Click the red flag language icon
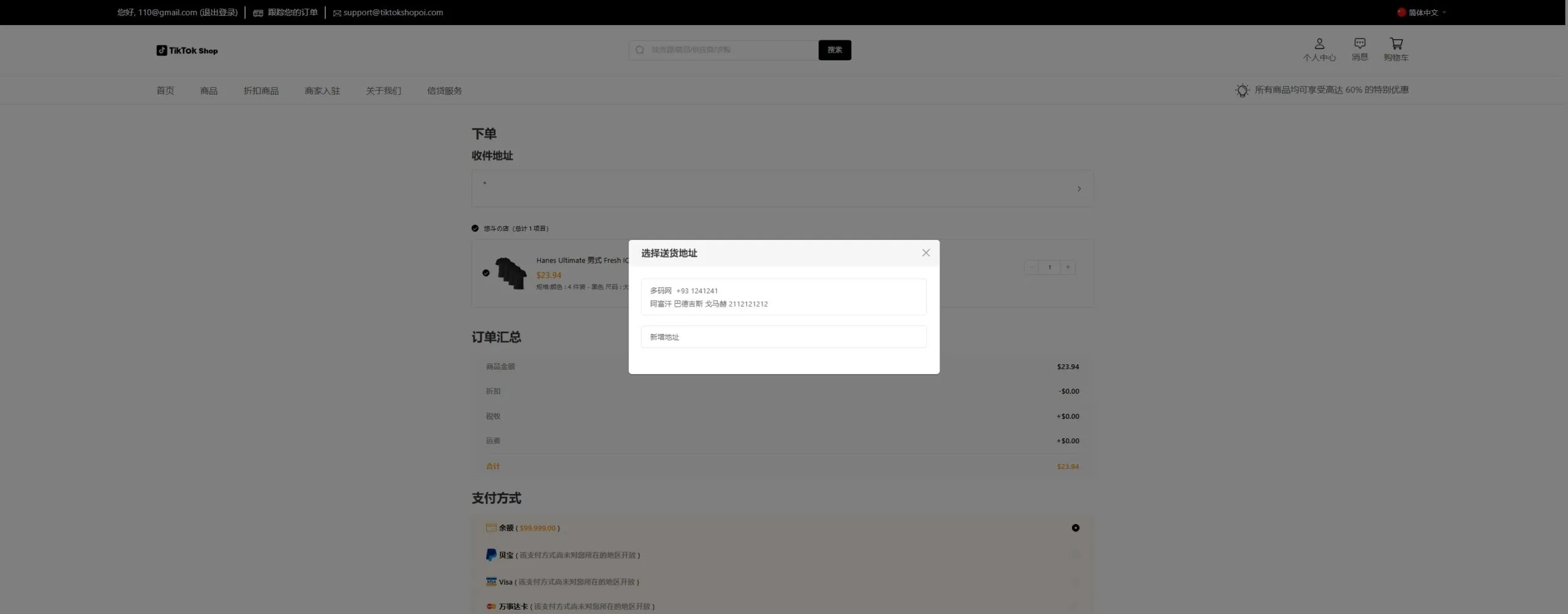Image resolution: width=1568 pixels, height=614 pixels. 1401,12
